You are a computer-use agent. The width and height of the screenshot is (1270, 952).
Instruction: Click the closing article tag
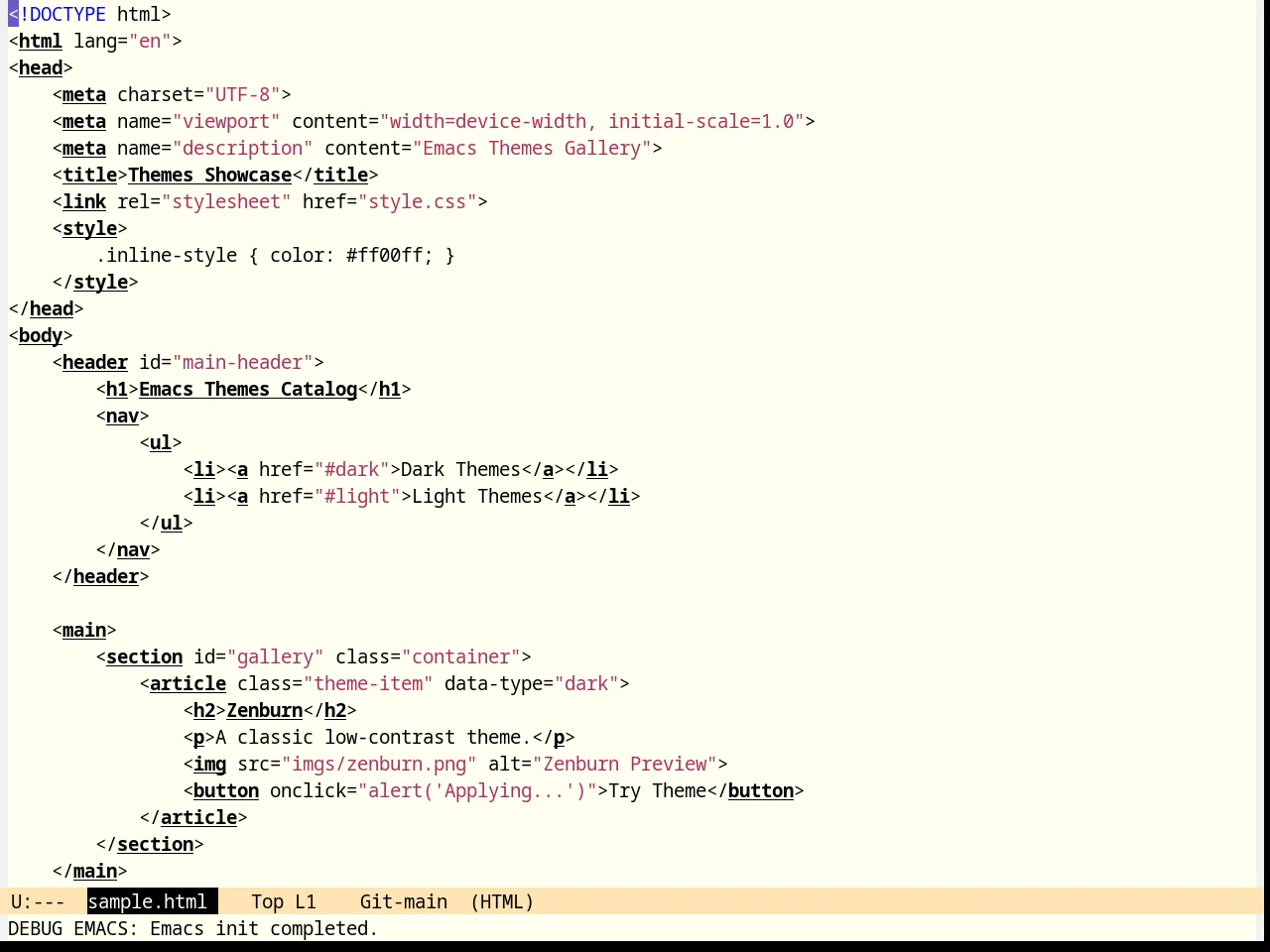[x=193, y=817]
